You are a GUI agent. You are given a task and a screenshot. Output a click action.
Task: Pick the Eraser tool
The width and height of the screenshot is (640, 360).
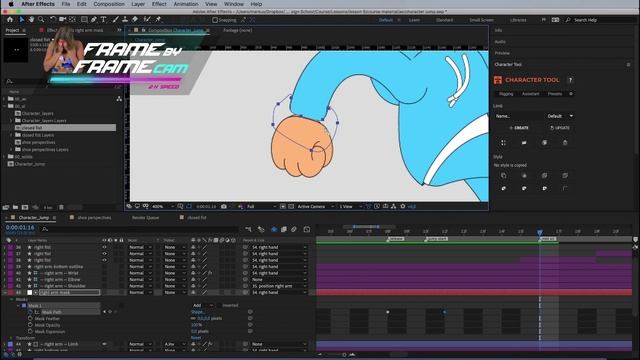click(135, 20)
